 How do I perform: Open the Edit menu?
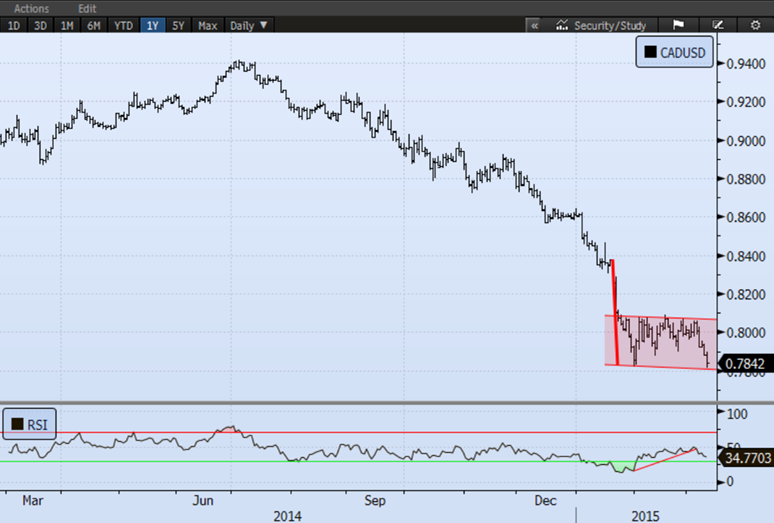click(87, 8)
